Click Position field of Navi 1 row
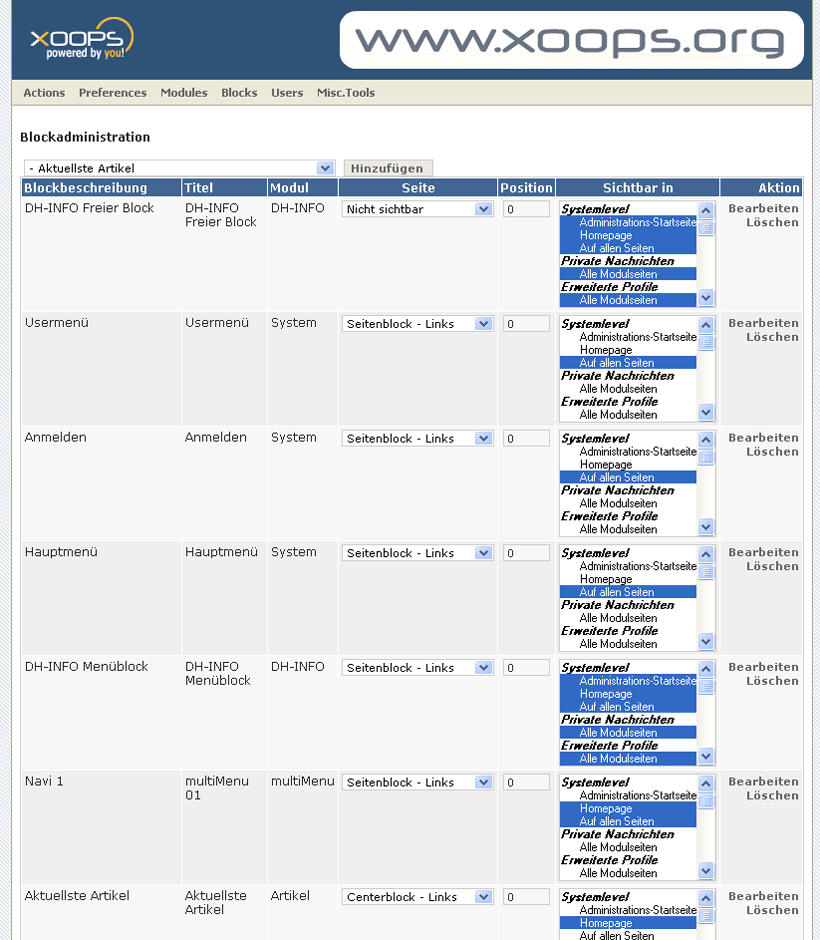The height and width of the screenshot is (940, 820). (x=526, y=782)
